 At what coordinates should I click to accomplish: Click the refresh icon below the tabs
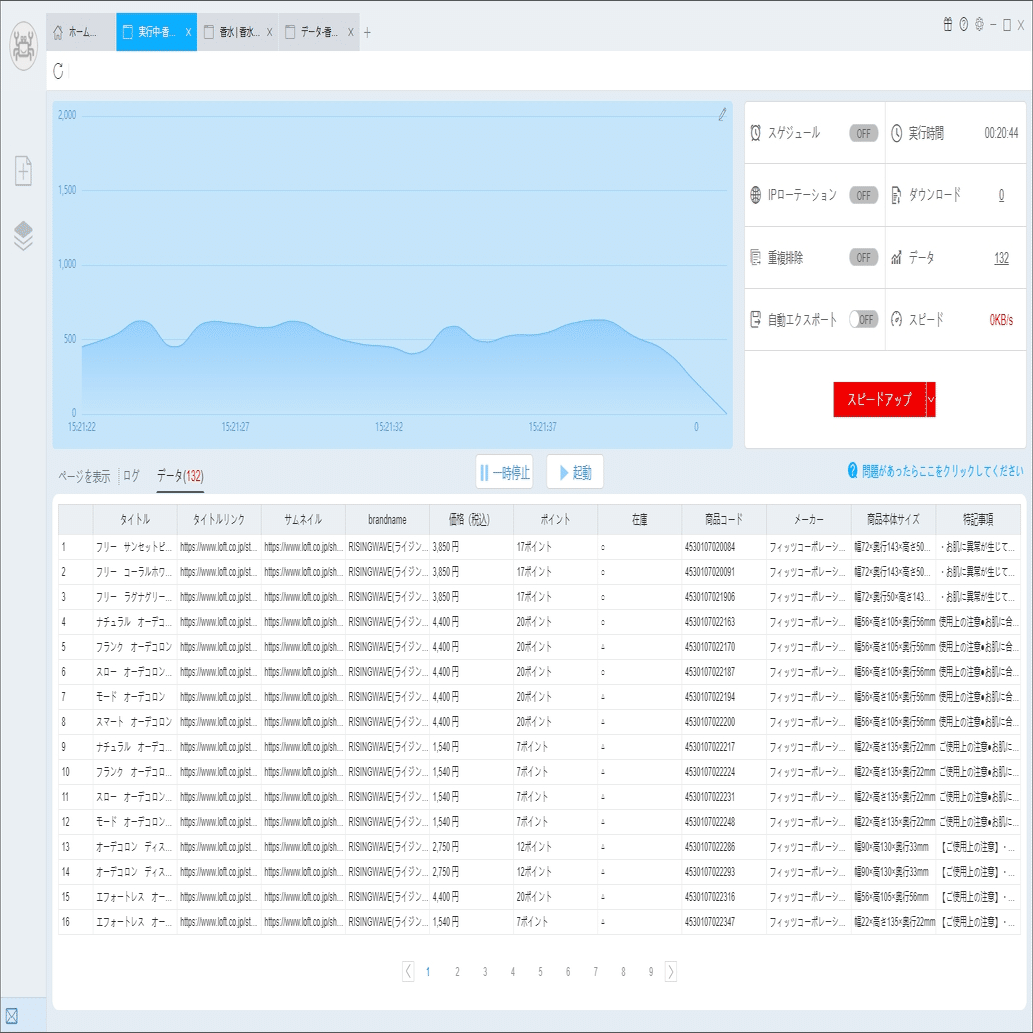(59, 71)
